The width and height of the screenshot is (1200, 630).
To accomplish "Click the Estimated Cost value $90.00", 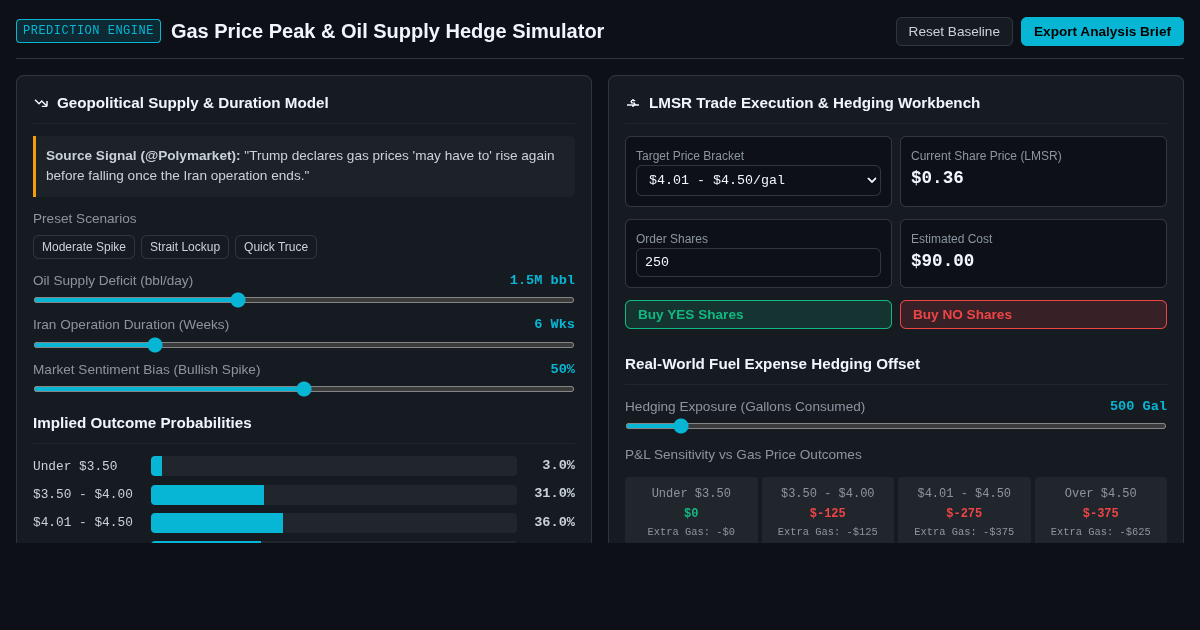I will 942,261.
